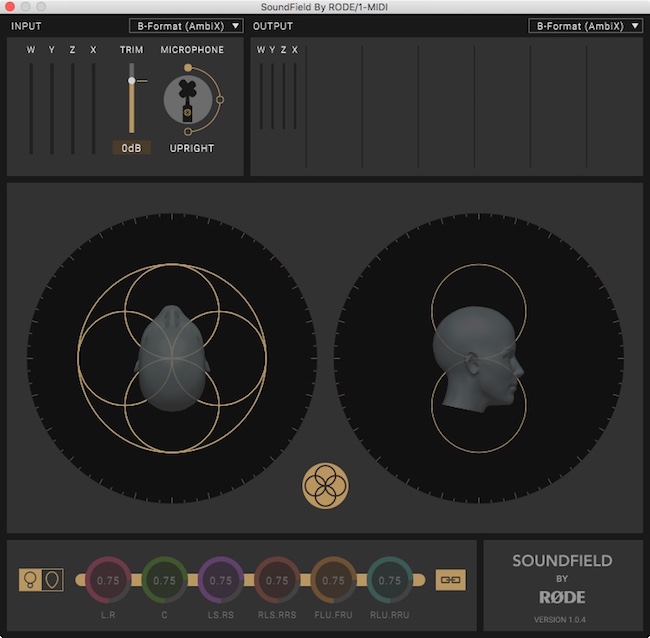
Task: Select the right cardioid shape icon
Action: pyautogui.click(x=52, y=580)
